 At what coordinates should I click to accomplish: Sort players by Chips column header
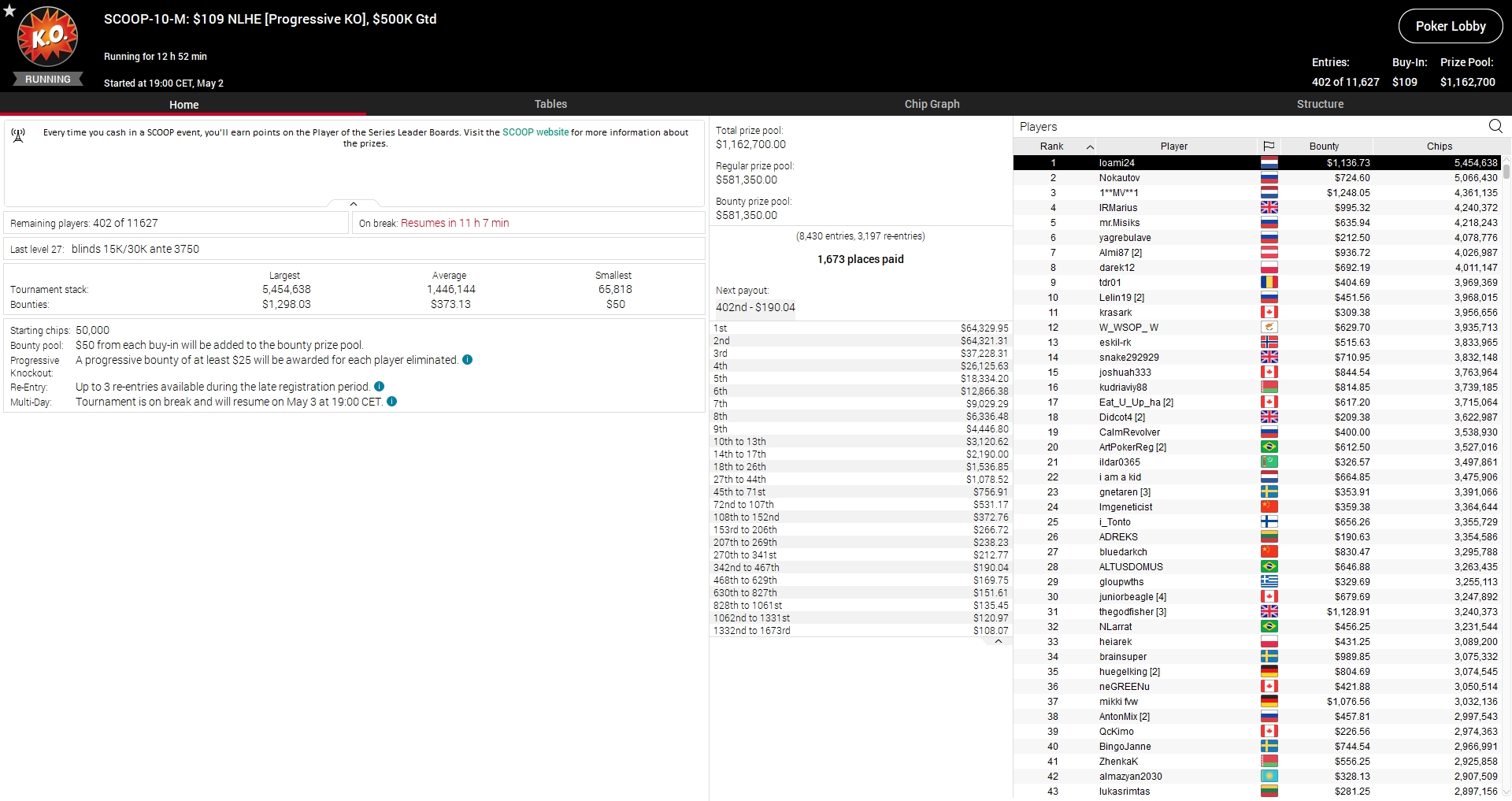[1439, 146]
